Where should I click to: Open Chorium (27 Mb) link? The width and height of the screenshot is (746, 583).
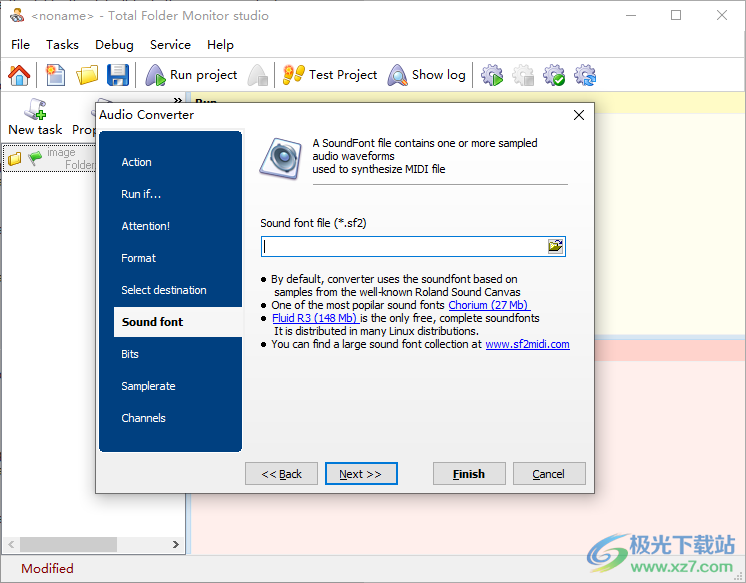coord(489,305)
